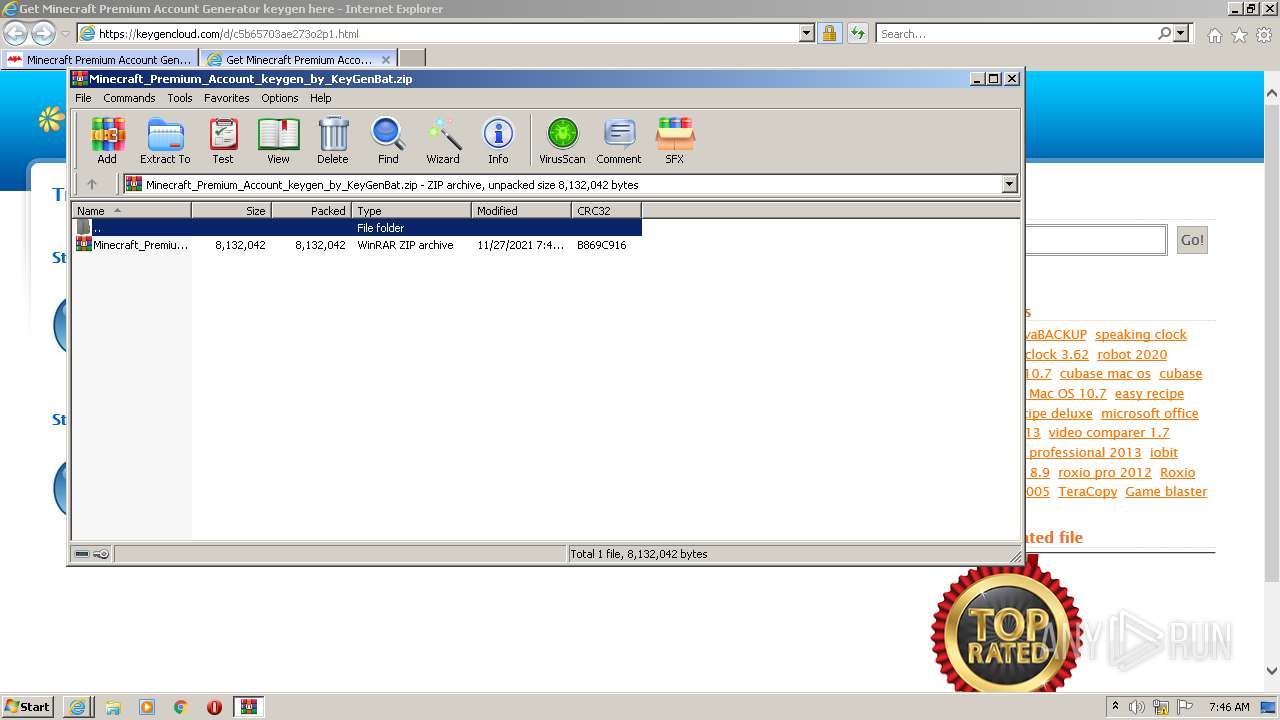Screen dimensions: 1280x720
Task: Open a new browser tab
Action: 412,59
